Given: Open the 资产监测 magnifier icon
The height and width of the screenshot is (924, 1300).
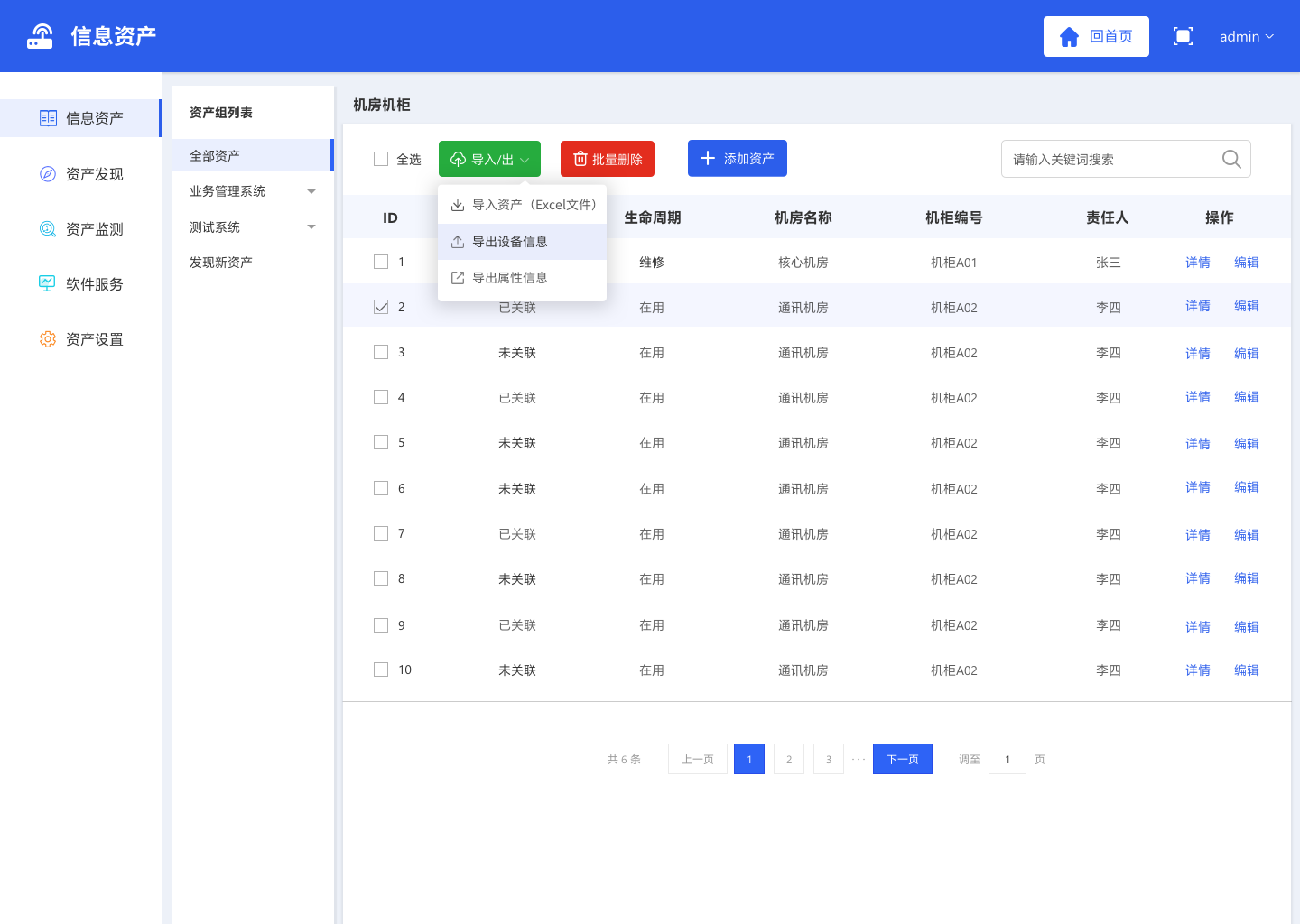Looking at the screenshot, I should [x=48, y=228].
